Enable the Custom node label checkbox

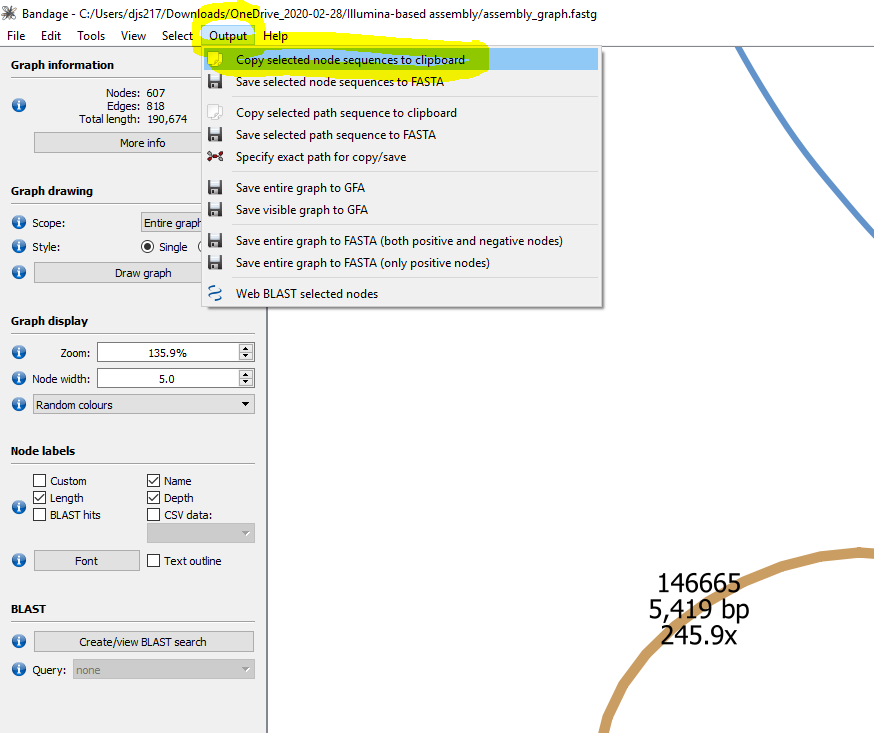40,481
